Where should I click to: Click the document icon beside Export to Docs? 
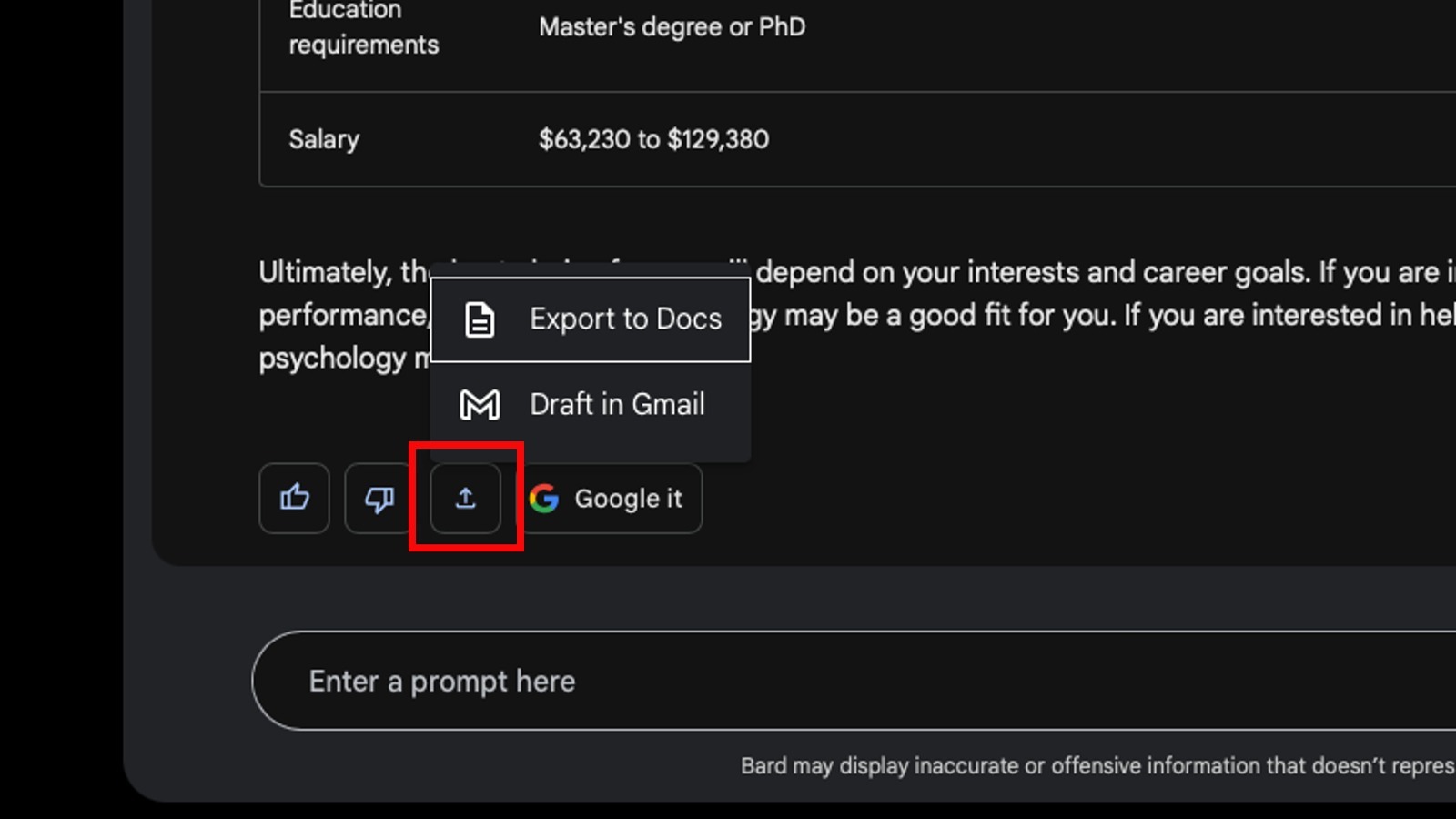tap(480, 318)
